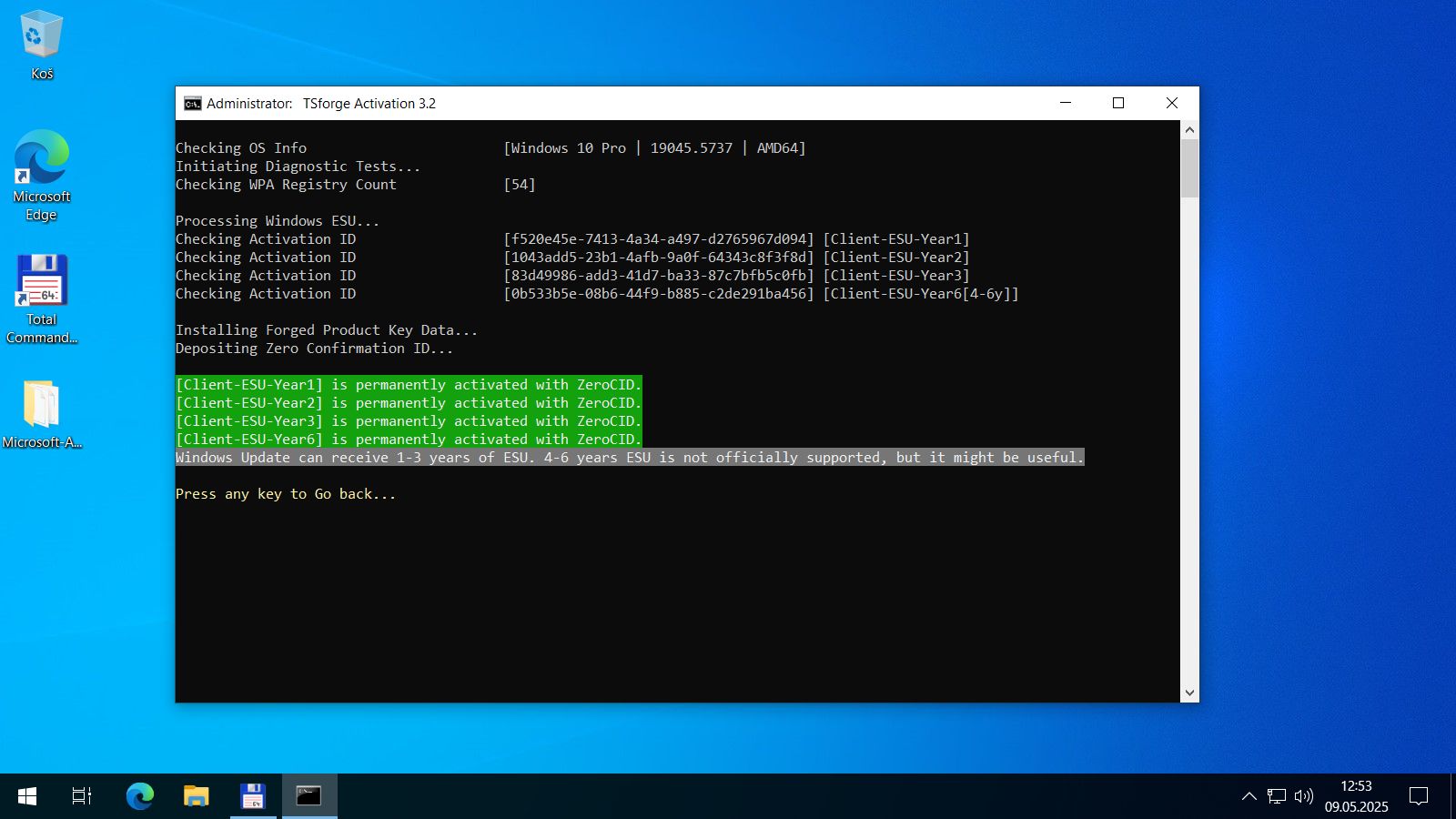Screen dimensions: 1456x819
Task: Click the Client-ESU-Year1 permanently activated line
Action: 409,385
